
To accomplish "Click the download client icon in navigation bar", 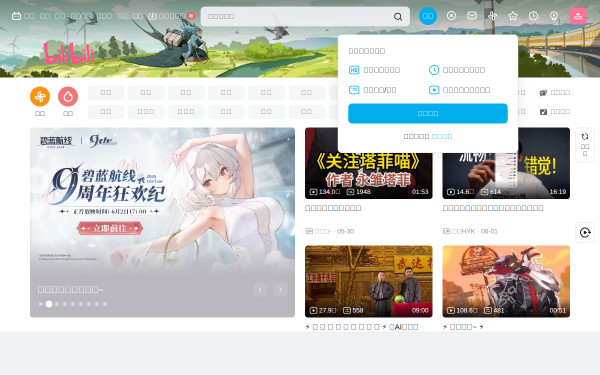I will coord(152,16).
